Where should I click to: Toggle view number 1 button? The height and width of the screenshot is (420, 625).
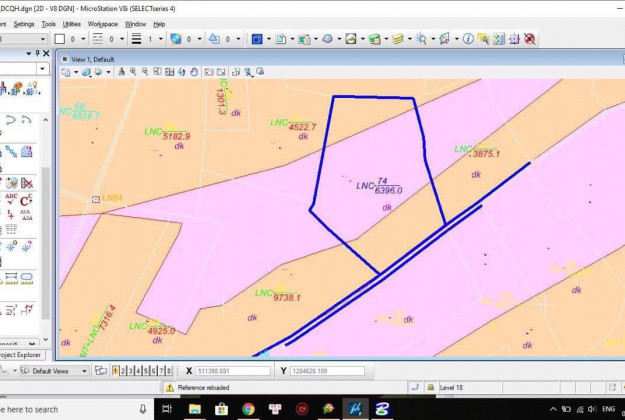(115, 371)
